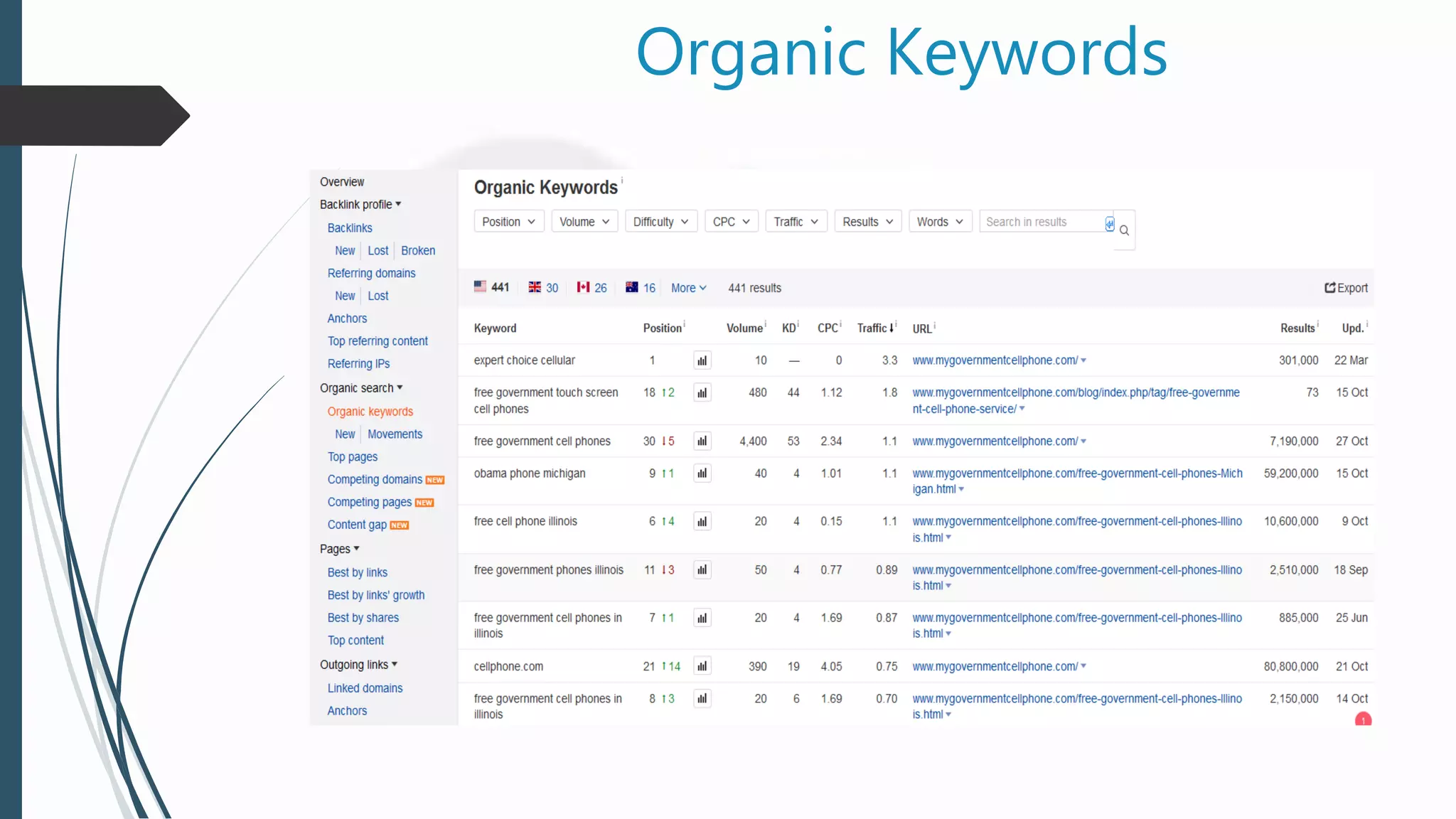1456x819 pixels.
Task: Collapse the Pages section
Action: pos(339,549)
